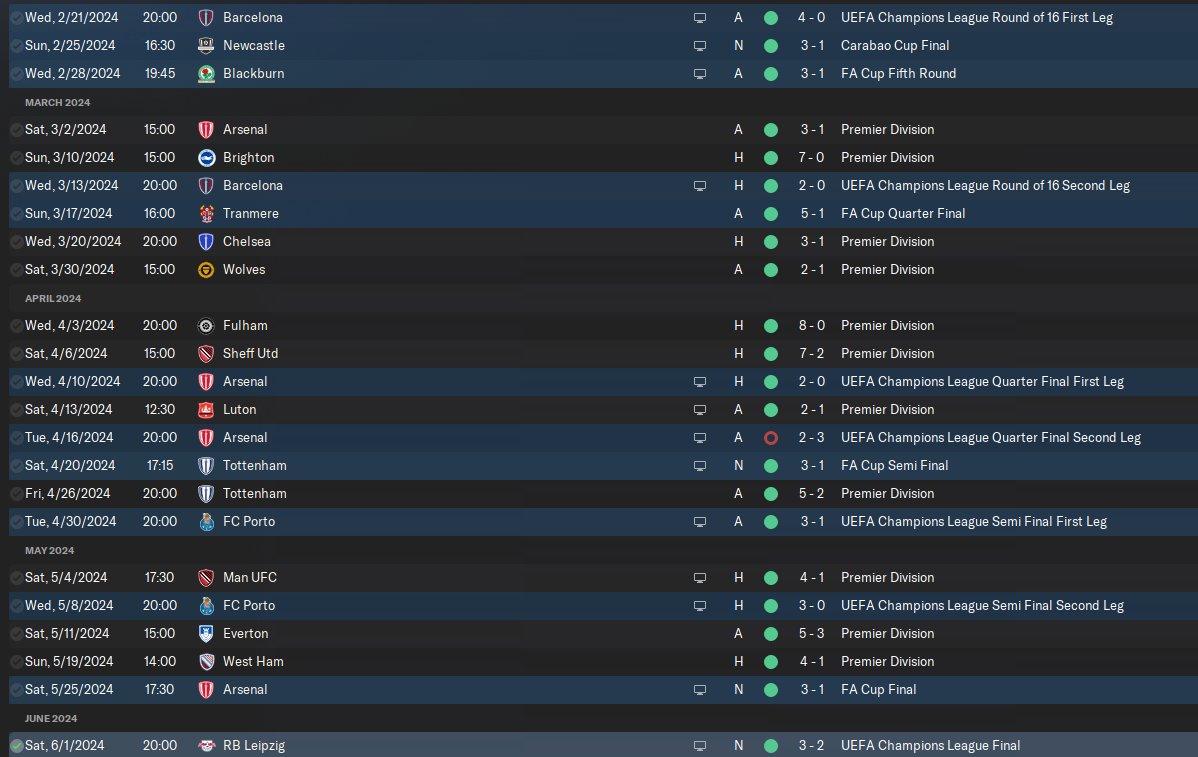Image resolution: width=1198 pixels, height=757 pixels.
Task: Toggle the checkmark beside Sat, 3/2/2024 Arsenal fixture
Action: [x=17, y=130]
